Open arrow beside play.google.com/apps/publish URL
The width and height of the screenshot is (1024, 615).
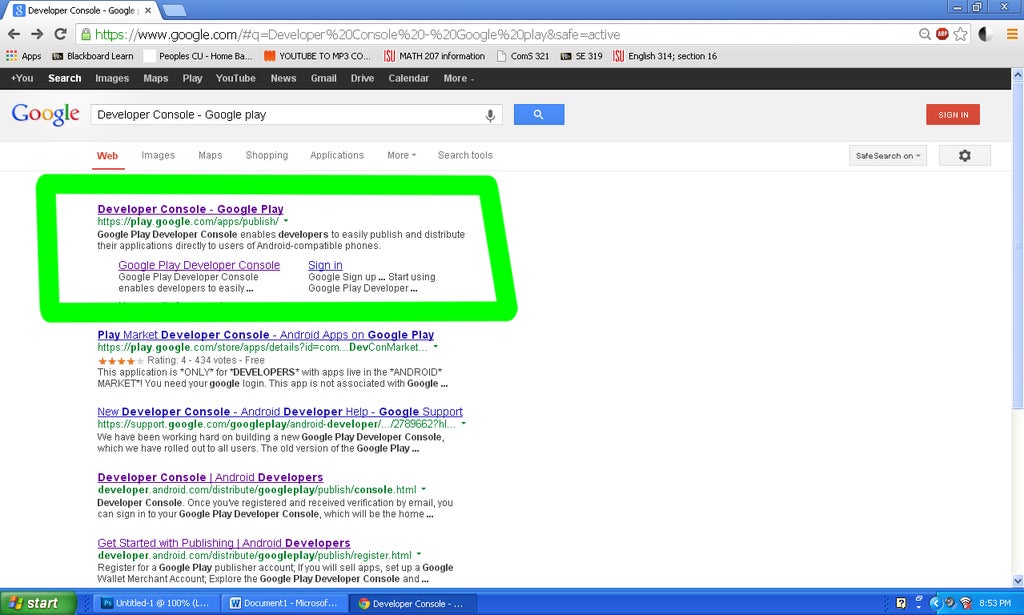[x=286, y=221]
